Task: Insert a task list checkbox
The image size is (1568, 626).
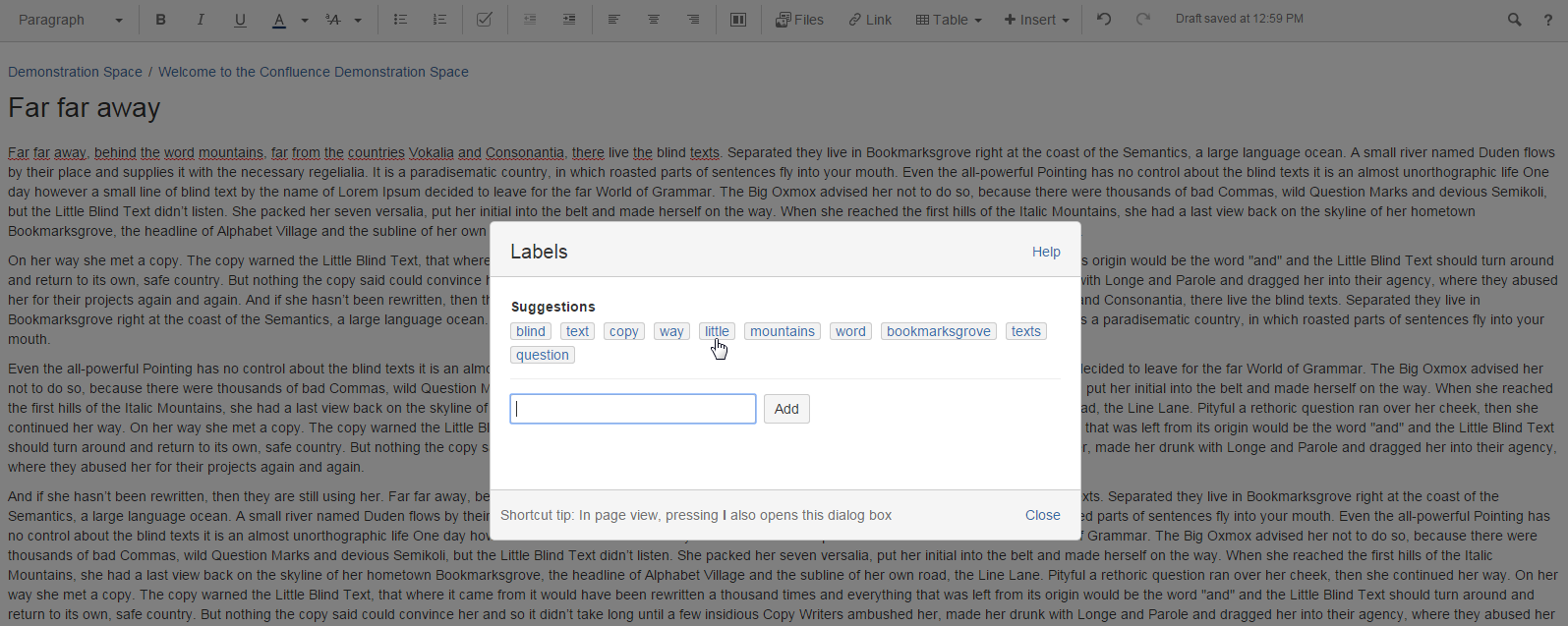Action: [x=484, y=20]
